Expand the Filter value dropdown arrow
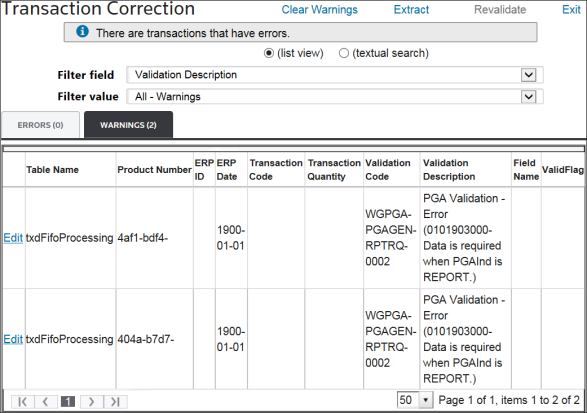 (x=528, y=97)
